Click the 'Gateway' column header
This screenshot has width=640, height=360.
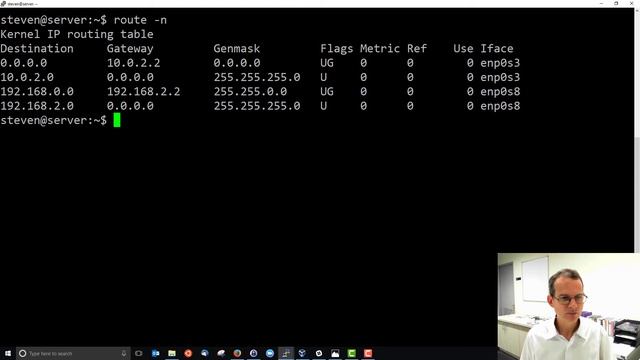pyautogui.click(x=130, y=49)
